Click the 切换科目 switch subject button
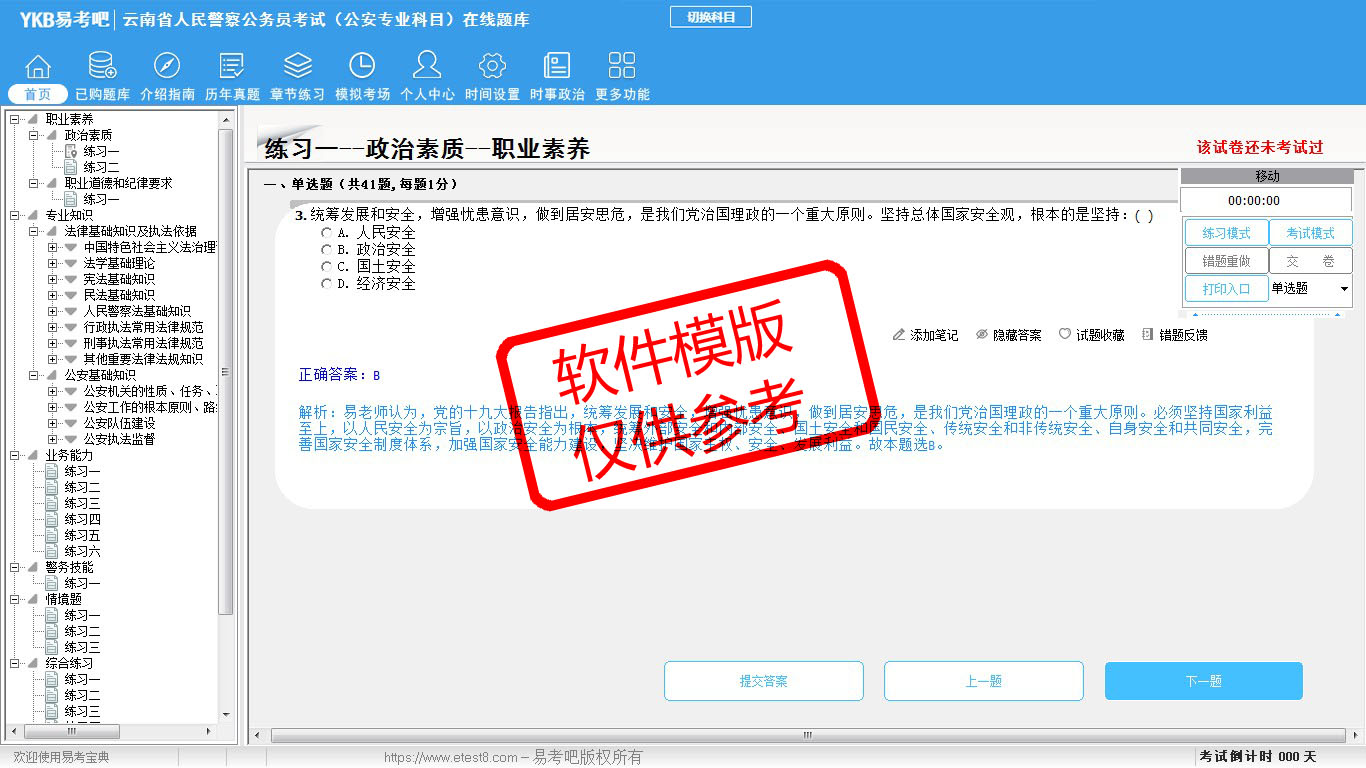Viewport: 1366px width, 768px height. coord(711,17)
